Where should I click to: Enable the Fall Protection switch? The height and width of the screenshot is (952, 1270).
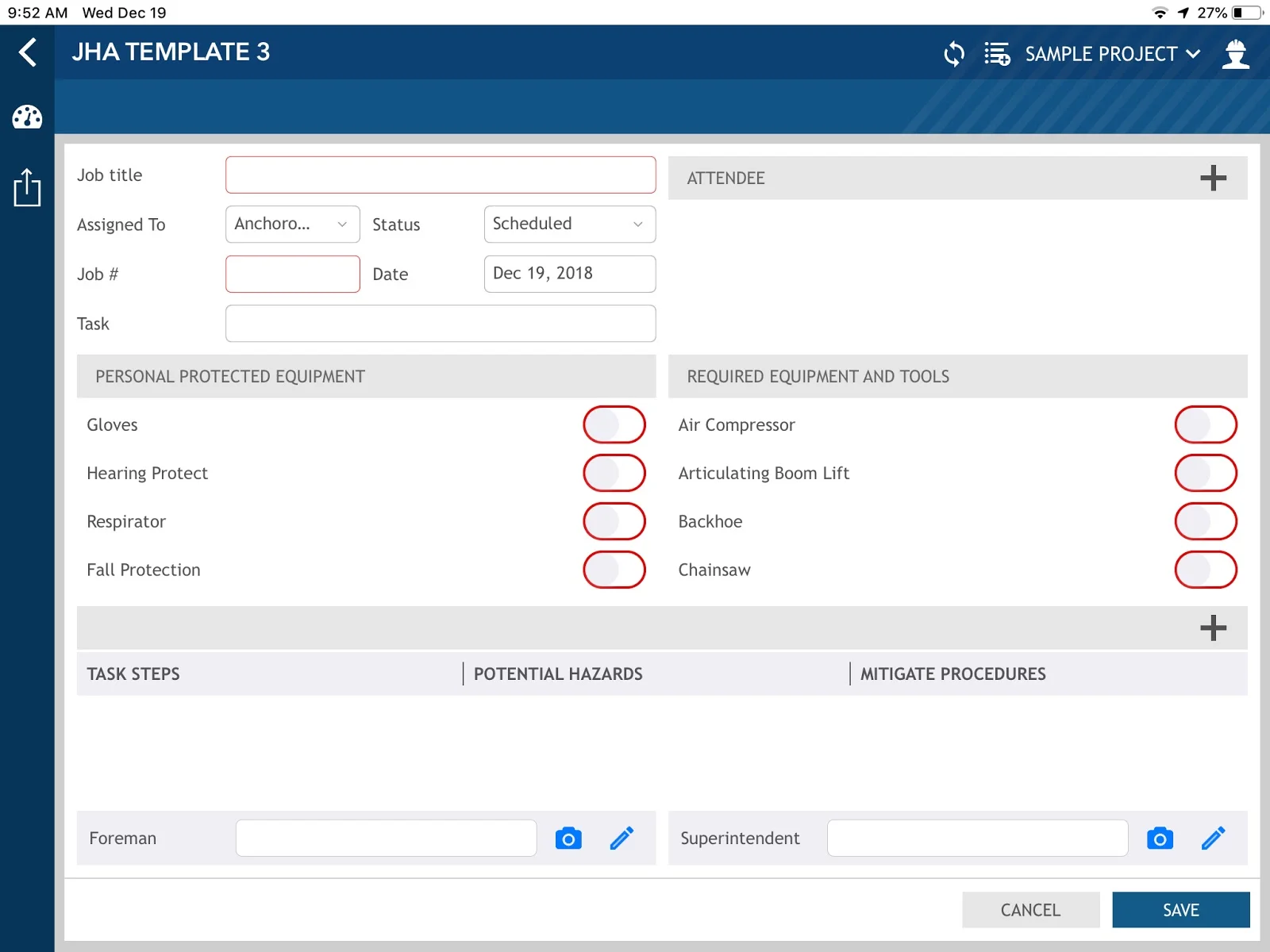point(614,570)
